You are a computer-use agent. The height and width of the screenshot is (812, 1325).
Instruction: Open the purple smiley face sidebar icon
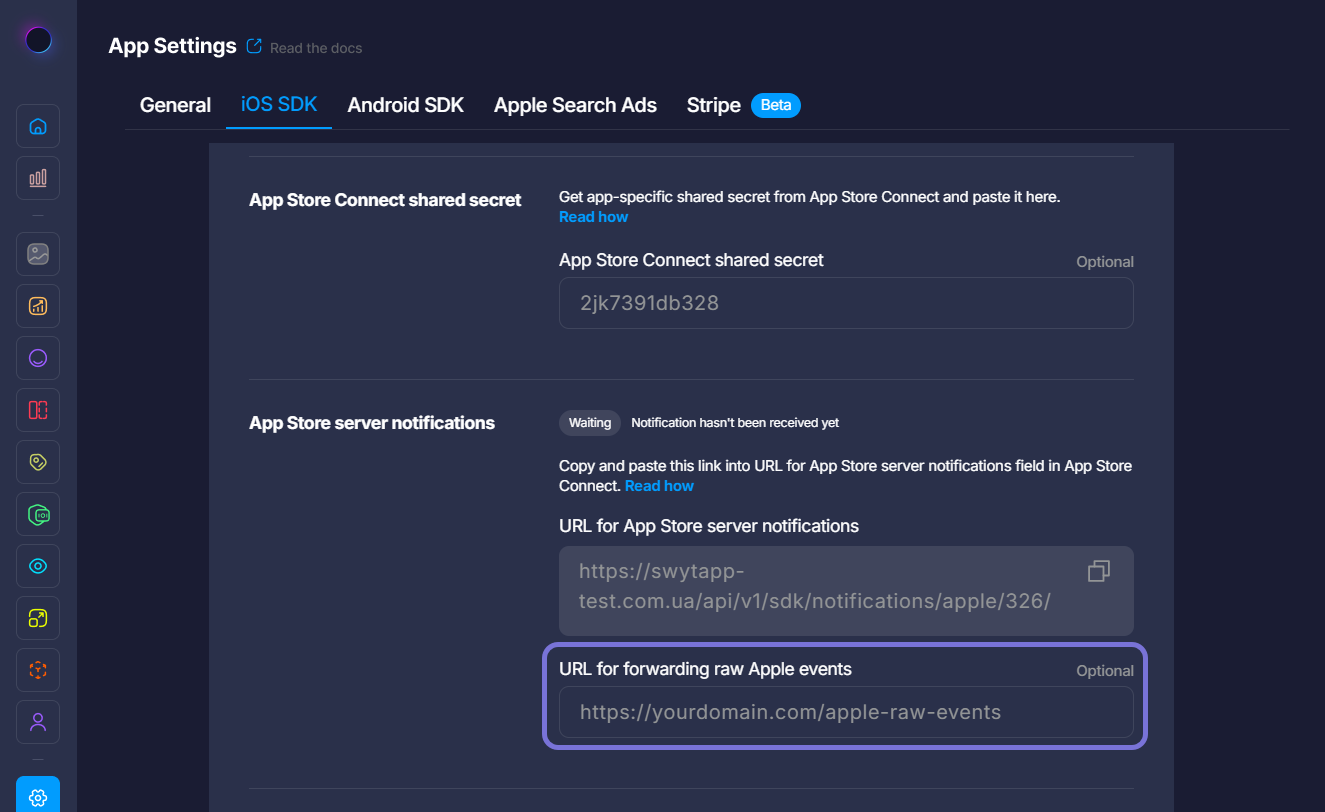click(38, 358)
